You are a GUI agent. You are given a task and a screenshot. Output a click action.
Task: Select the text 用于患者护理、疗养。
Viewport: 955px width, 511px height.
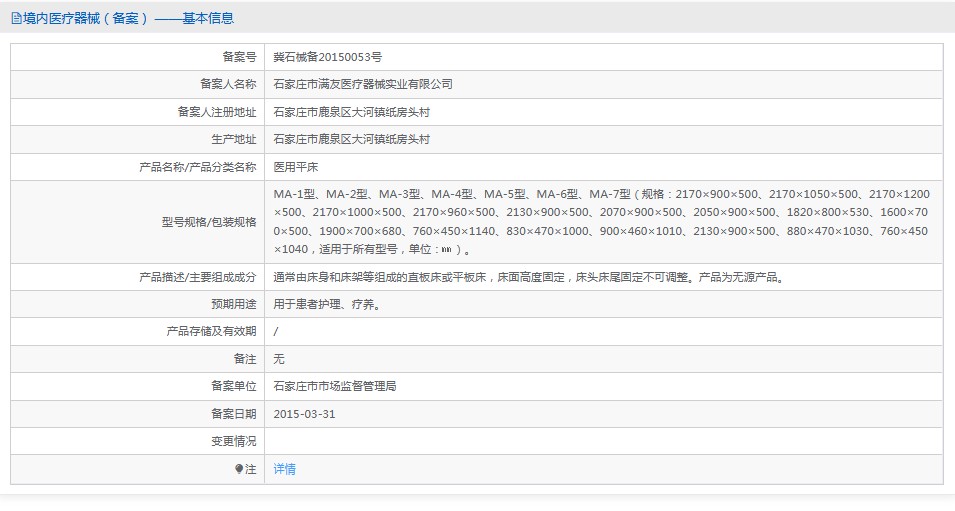coord(329,304)
